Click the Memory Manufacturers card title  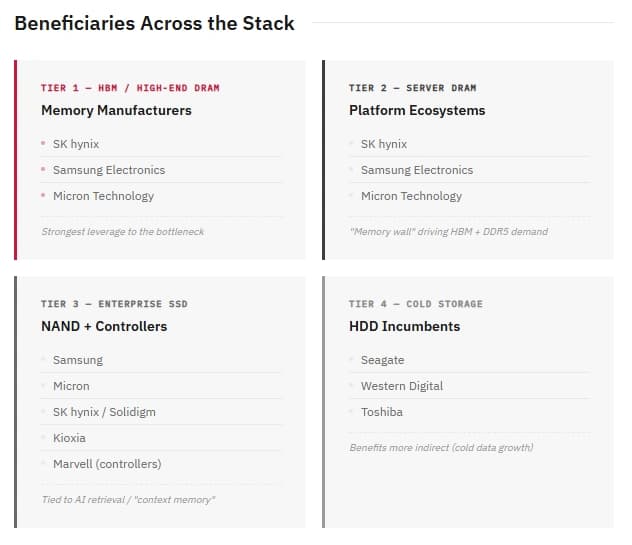coord(116,110)
